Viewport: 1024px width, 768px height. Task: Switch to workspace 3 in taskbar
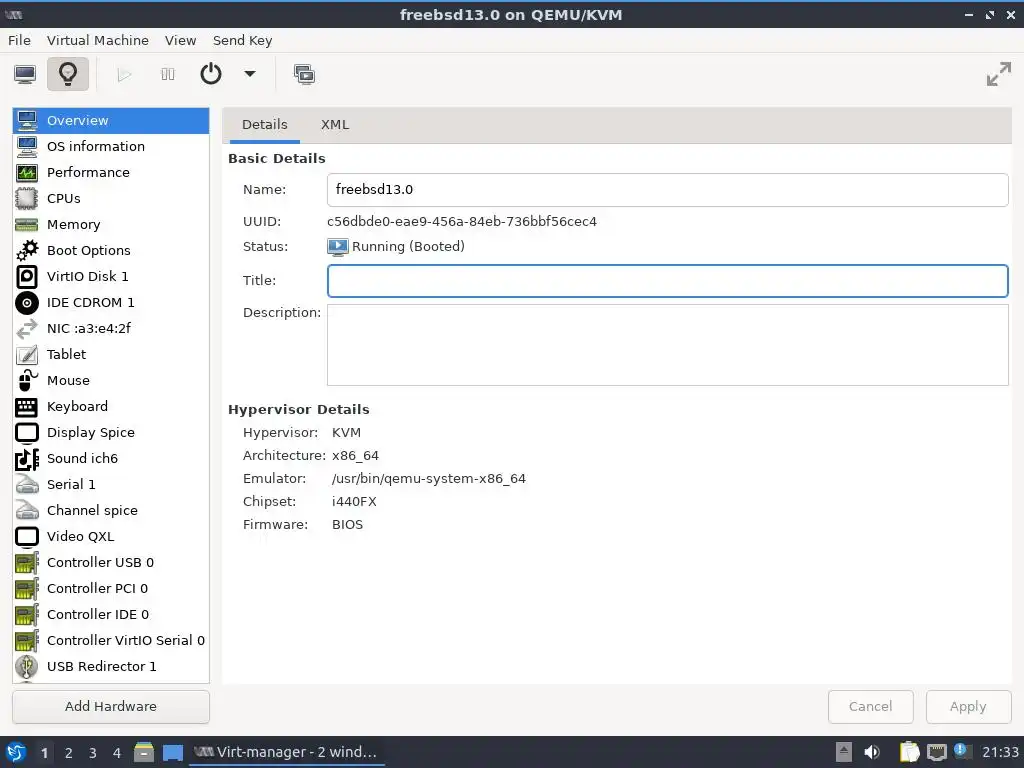click(93, 753)
